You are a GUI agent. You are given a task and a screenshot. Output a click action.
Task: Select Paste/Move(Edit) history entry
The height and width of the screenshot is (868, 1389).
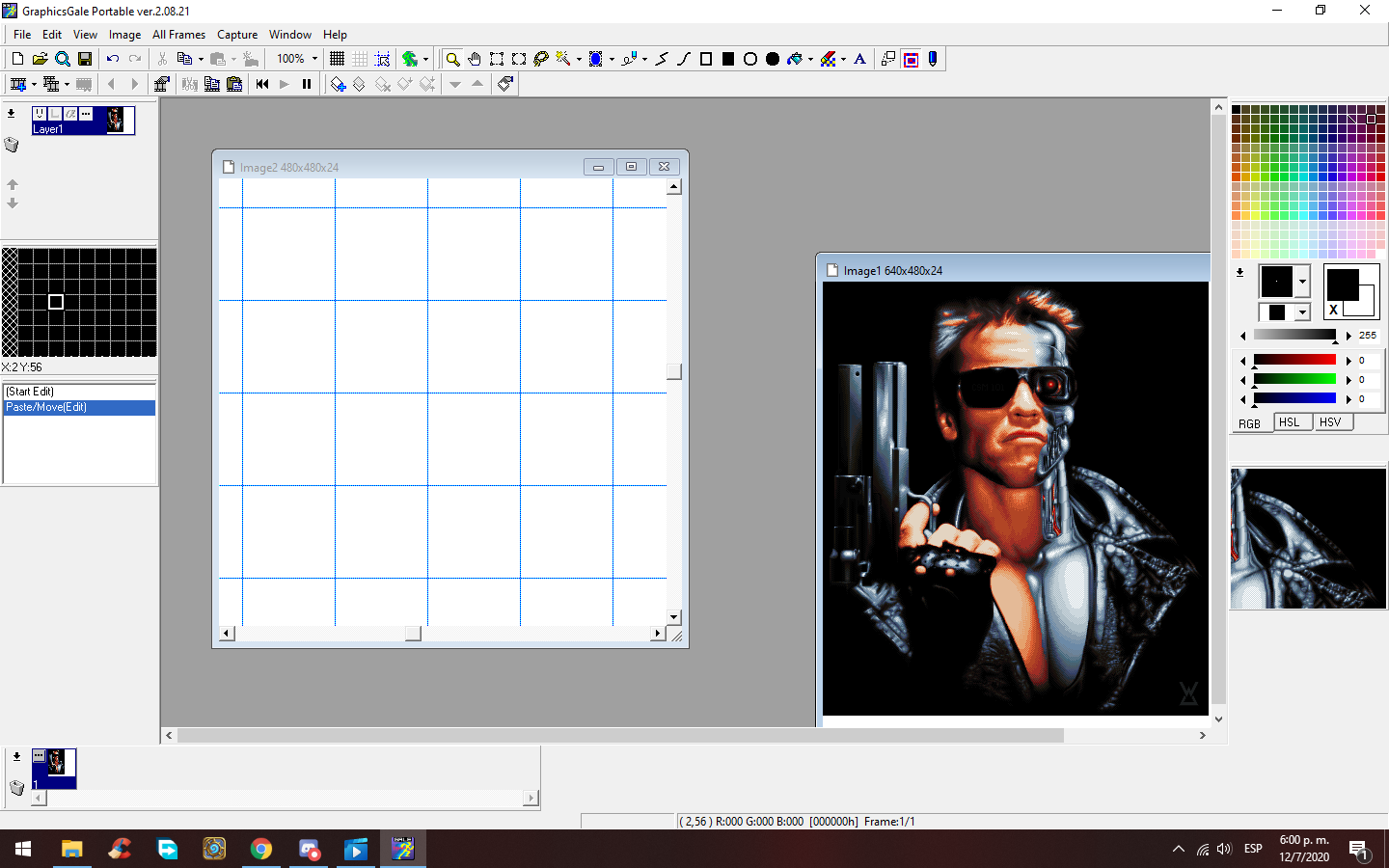pos(80,408)
